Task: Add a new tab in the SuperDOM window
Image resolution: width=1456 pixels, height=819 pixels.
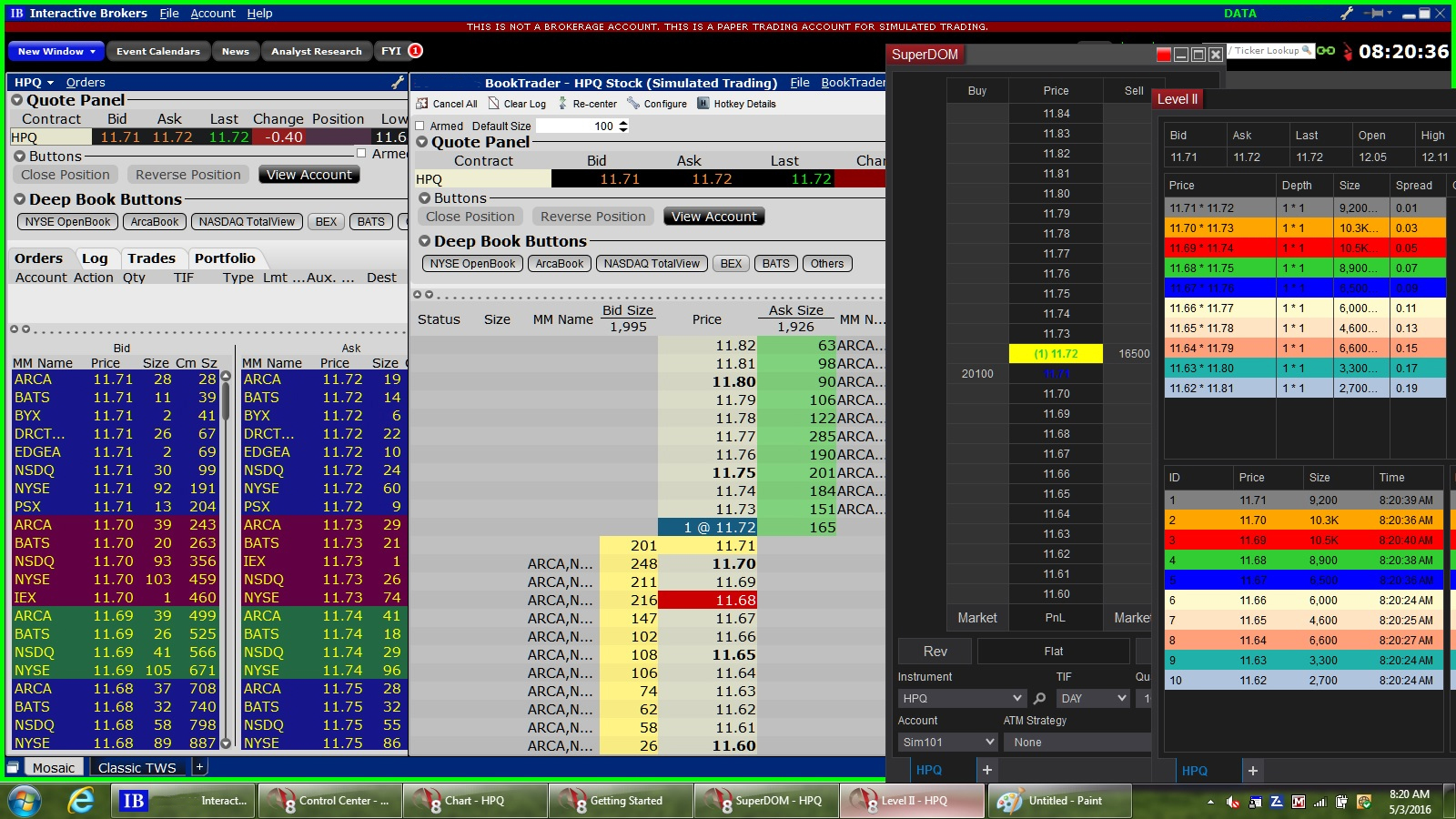Action: tap(986, 770)
